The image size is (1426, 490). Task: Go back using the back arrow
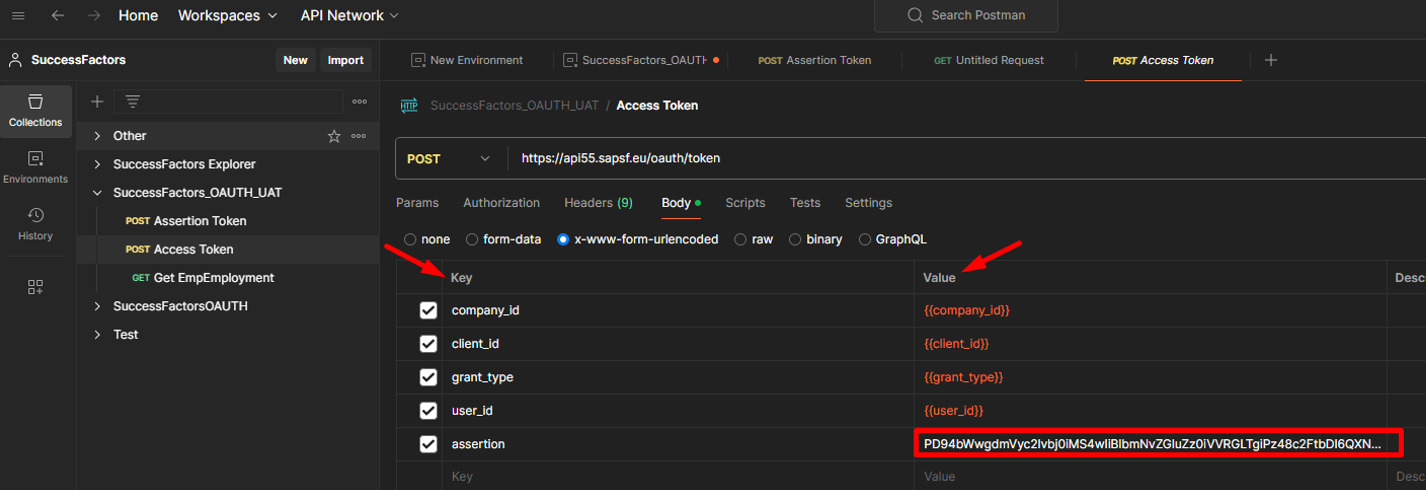58,16
